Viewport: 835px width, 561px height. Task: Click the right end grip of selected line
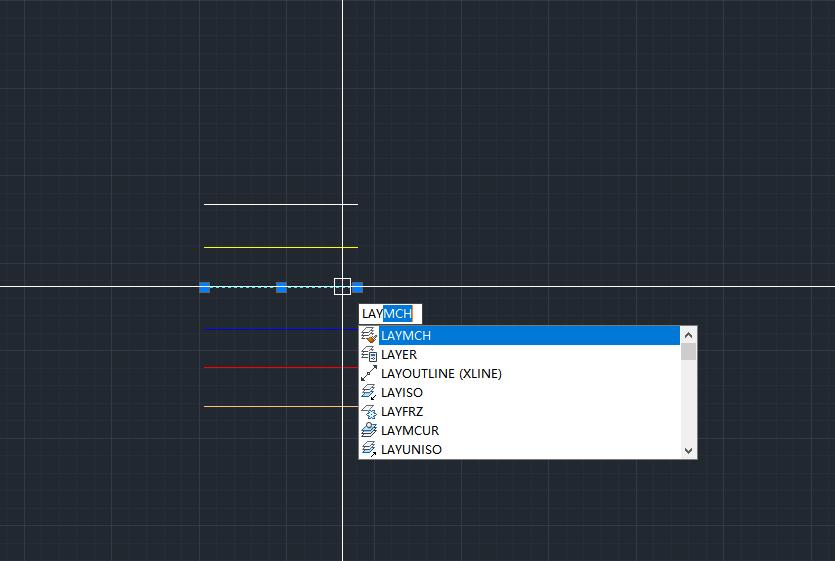pos(357,287)
